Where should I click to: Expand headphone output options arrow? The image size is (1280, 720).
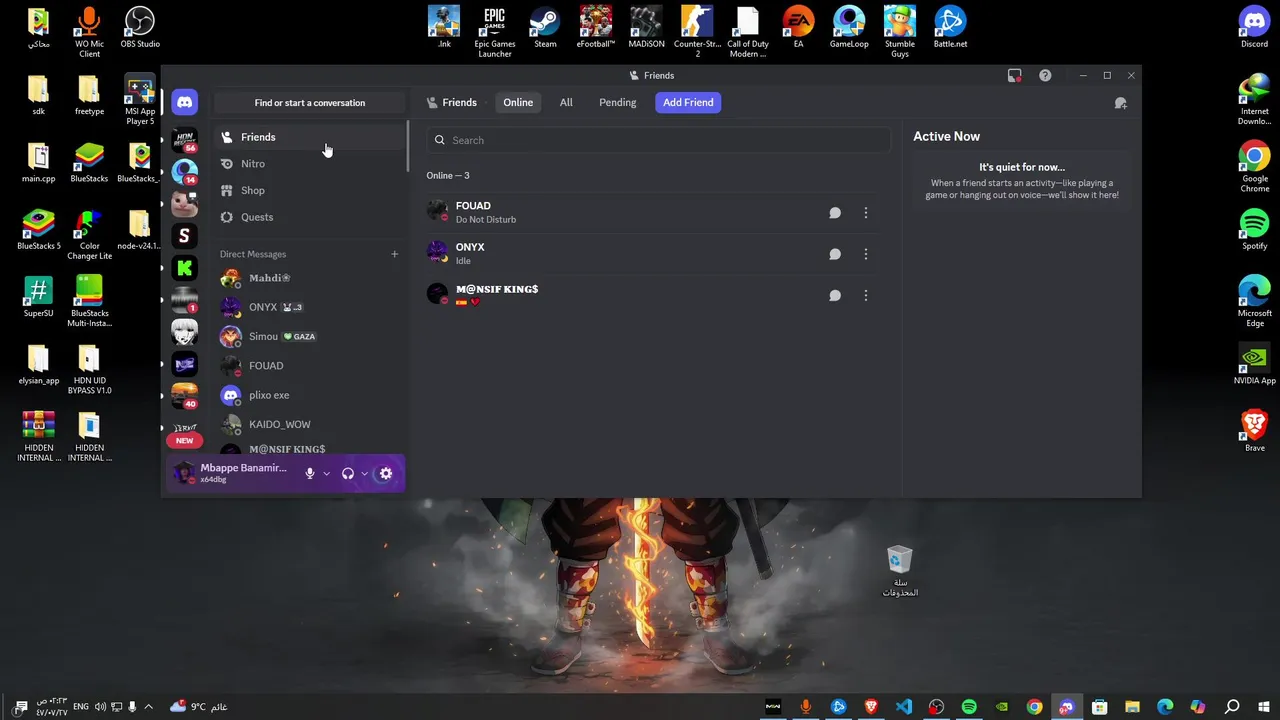[x=365, y=474]
